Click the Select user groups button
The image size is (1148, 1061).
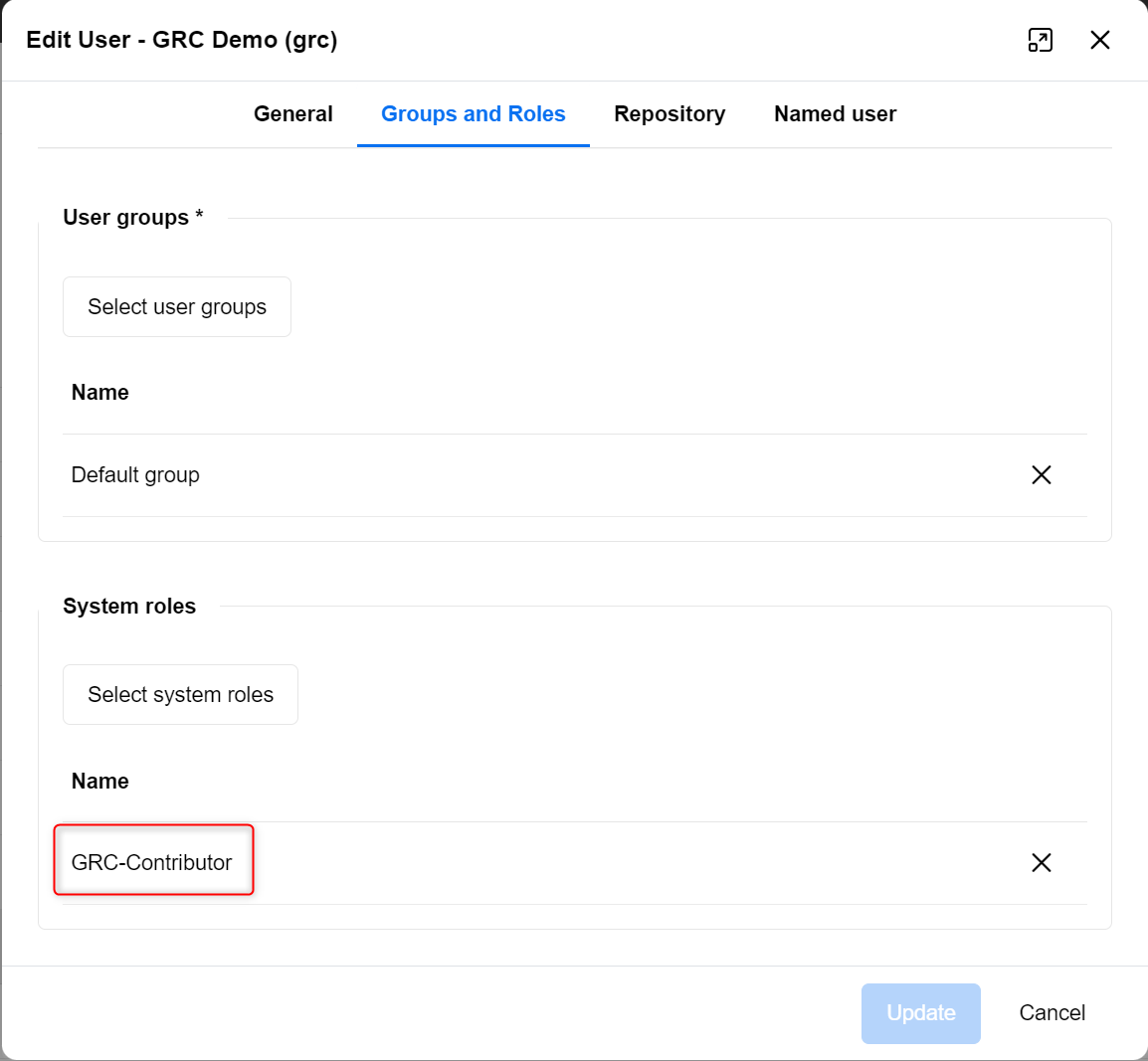(x=177, y=307)
